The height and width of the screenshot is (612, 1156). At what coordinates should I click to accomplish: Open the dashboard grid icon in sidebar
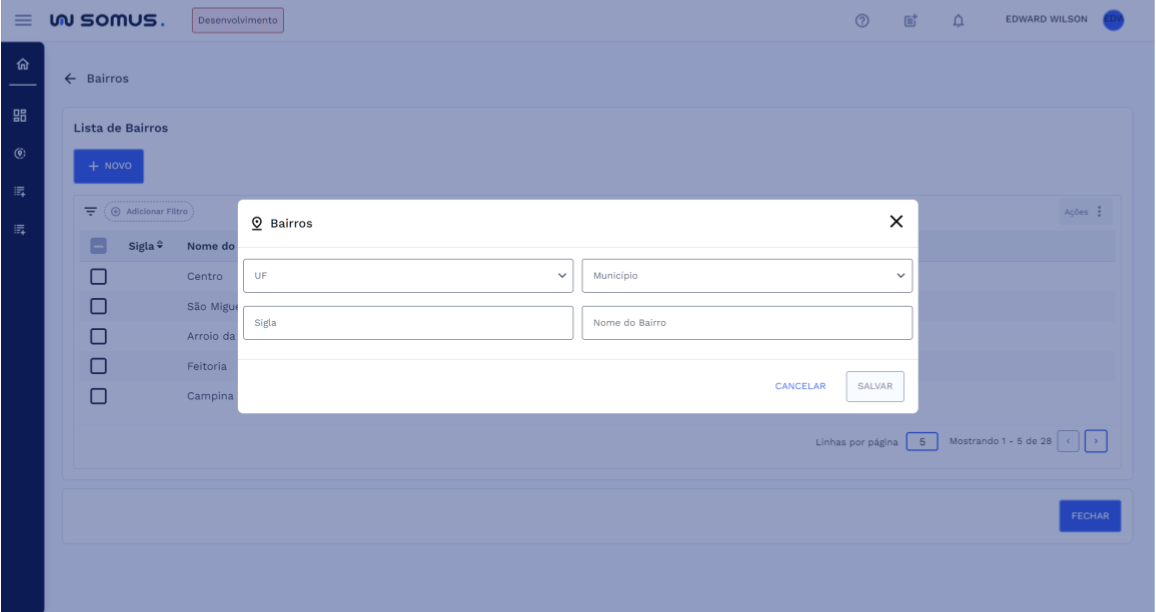click(20, 115)
